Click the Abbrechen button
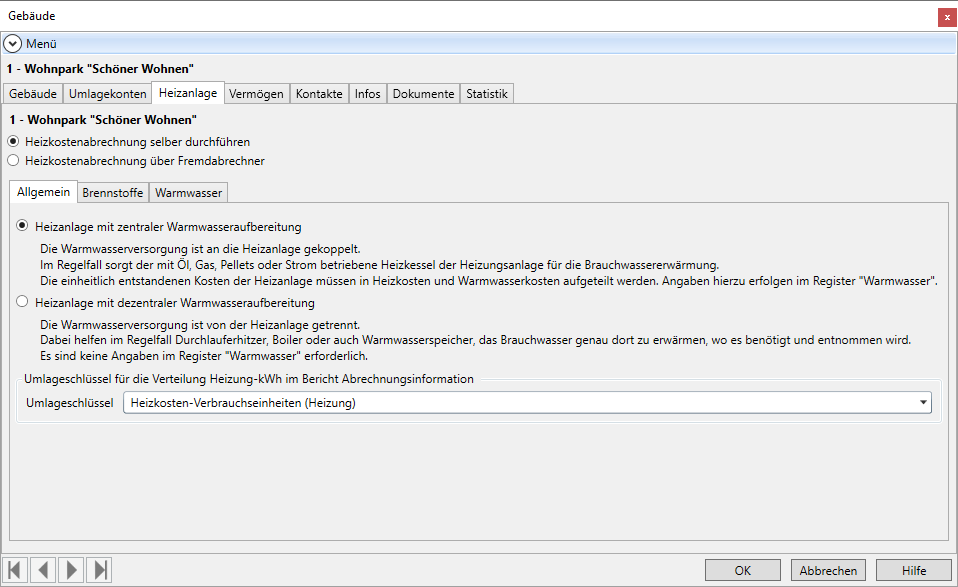Viewport: 958px width, 587px height. (828, 570)
